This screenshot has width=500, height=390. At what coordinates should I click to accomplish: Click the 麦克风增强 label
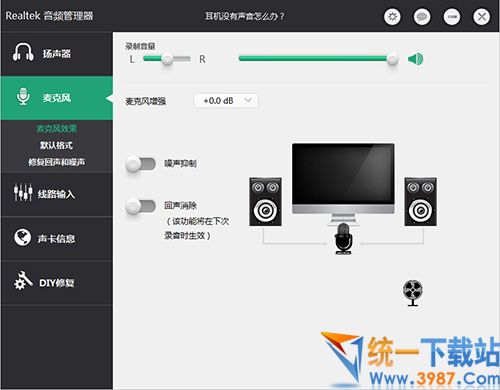[x=146, y=101]
